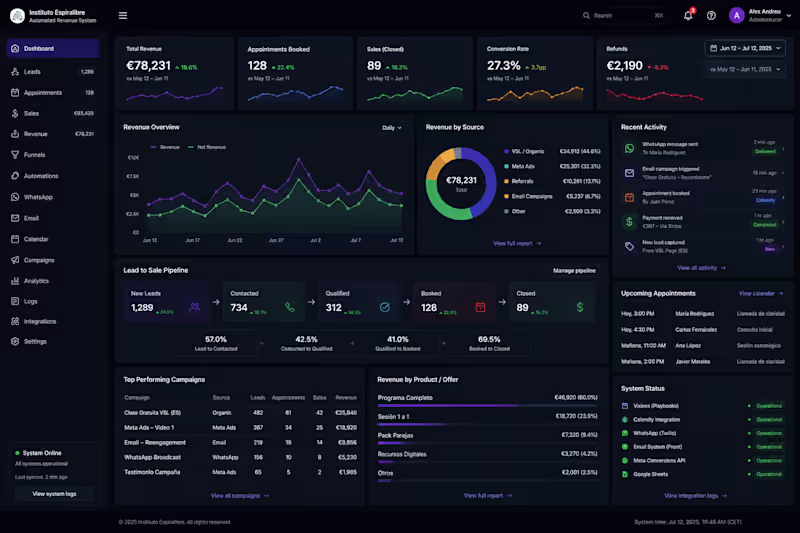The height and width of the screenshot is (533, 800).
Task: Select Calendar in the sidebar
Action: point(53,239)
